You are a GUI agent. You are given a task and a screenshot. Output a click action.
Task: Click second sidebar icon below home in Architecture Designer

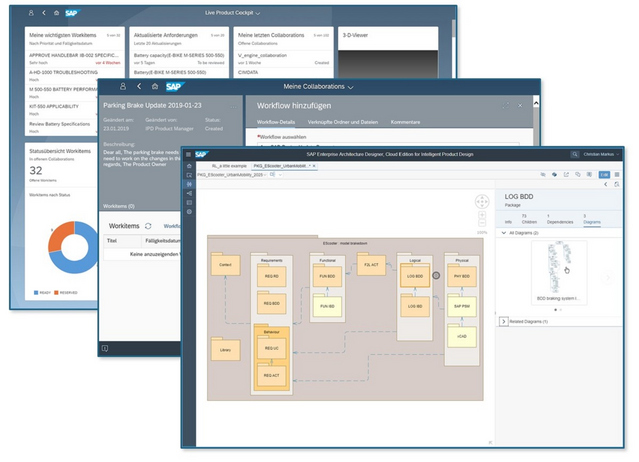click(189, 175)
